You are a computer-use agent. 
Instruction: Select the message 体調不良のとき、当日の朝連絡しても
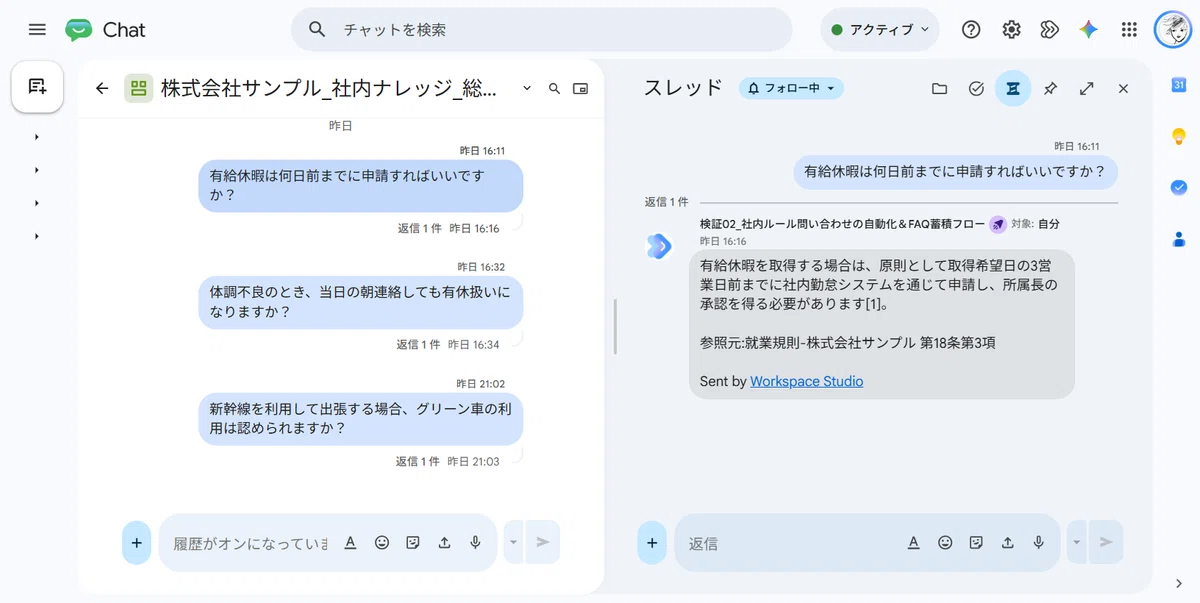[360, 302]
